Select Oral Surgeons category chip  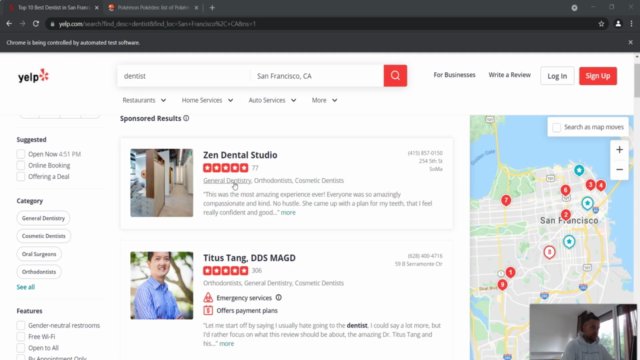coord(39,254)
